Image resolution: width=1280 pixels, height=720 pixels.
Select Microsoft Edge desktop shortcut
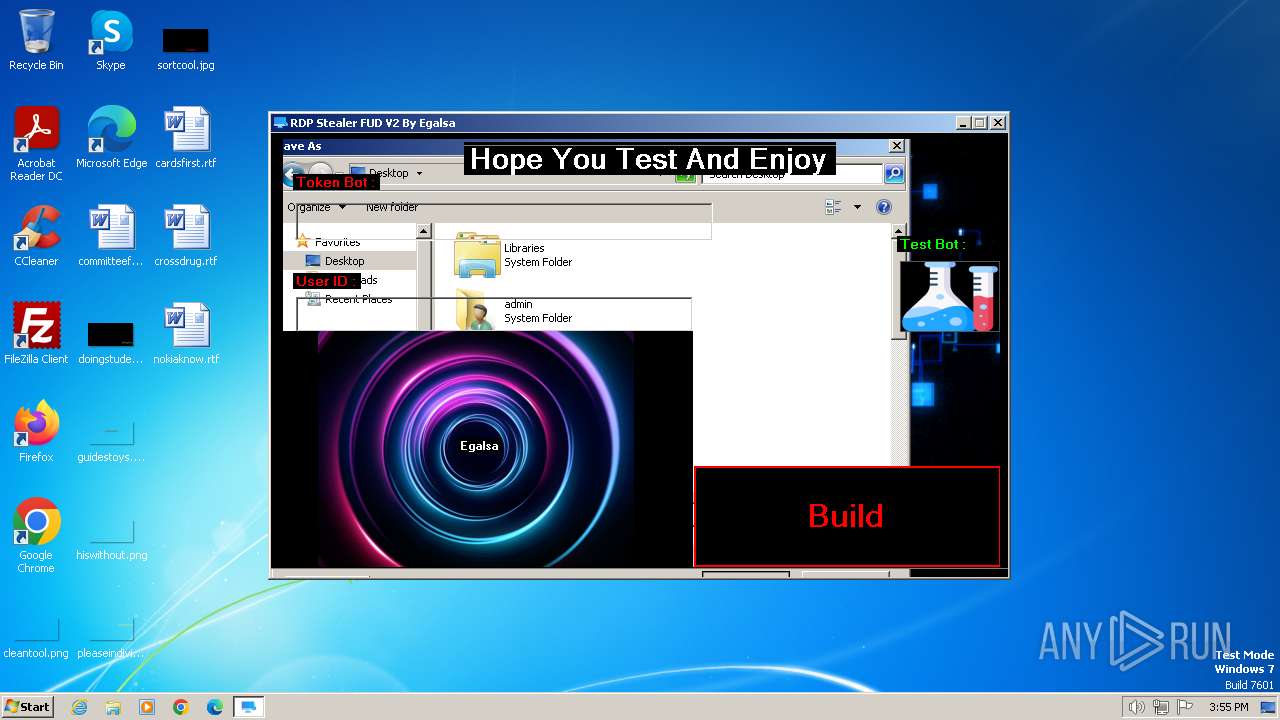pyautogui.click(x=111, y=138)
